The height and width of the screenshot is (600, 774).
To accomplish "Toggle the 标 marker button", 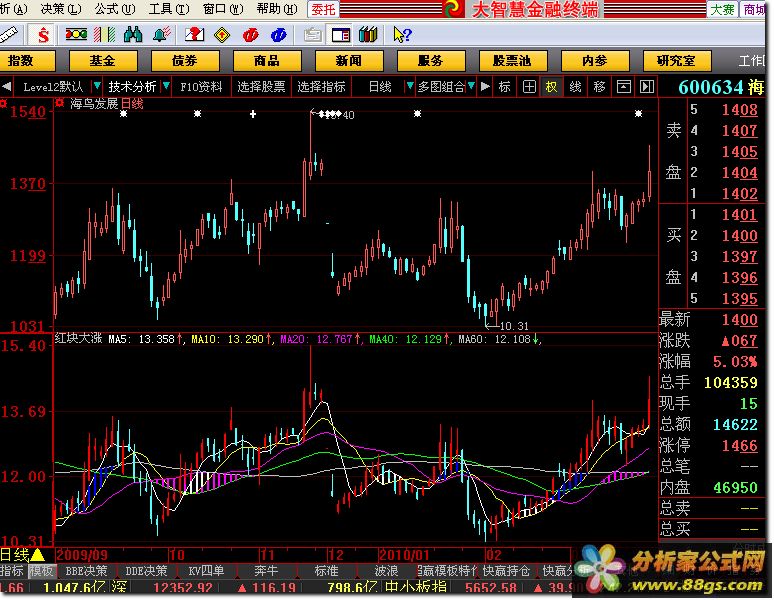I will click(x=504, y=87).
